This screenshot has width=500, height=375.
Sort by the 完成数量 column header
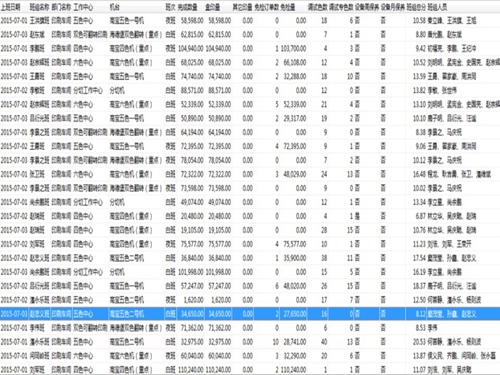pyautogui.click(x=187, y=7)
